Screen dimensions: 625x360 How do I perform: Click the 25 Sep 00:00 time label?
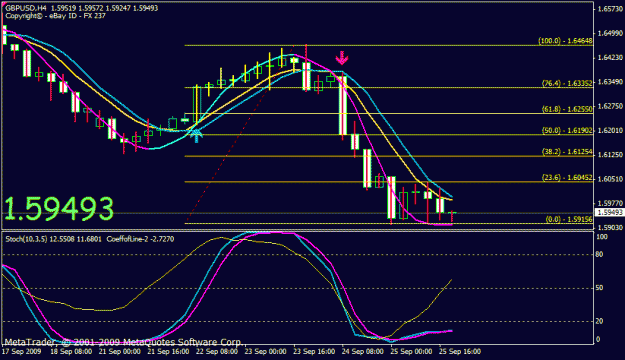pyautogui.click(x=411, y=351)
